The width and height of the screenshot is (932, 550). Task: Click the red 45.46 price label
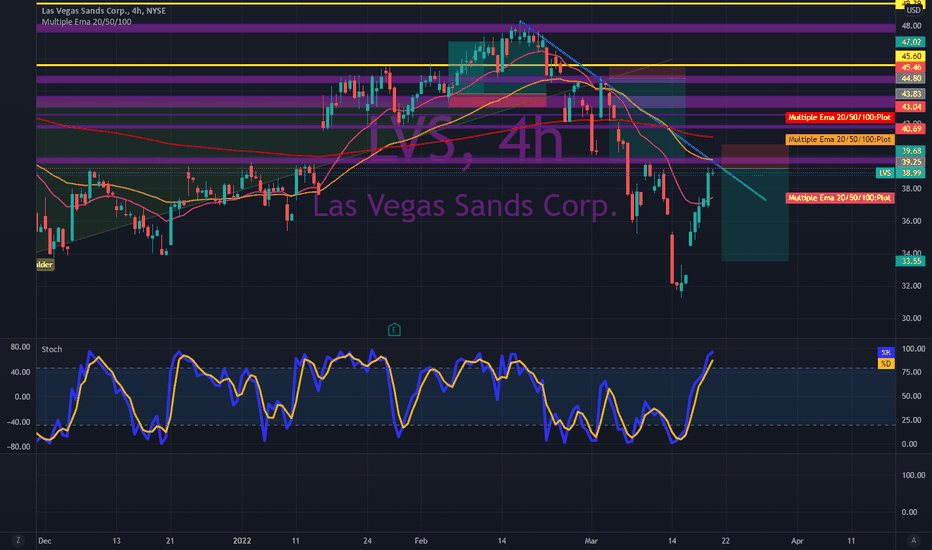[x=911, y=67]
